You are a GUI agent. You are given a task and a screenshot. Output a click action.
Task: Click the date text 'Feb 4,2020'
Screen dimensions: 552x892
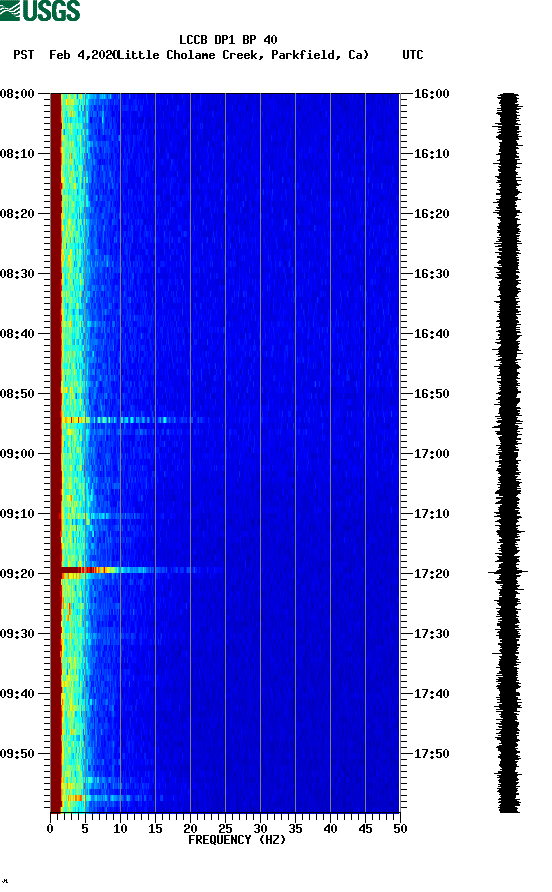83,55
